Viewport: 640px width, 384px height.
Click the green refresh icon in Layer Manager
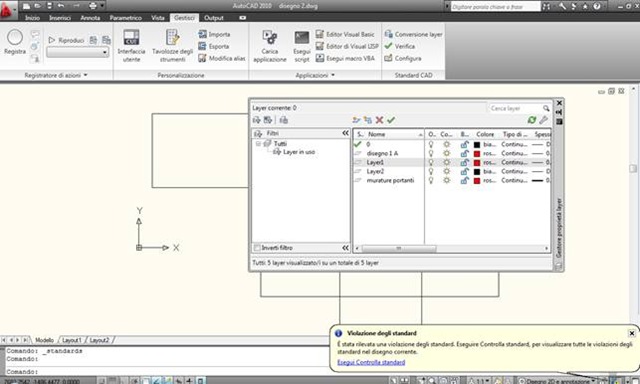click(531, 120)
